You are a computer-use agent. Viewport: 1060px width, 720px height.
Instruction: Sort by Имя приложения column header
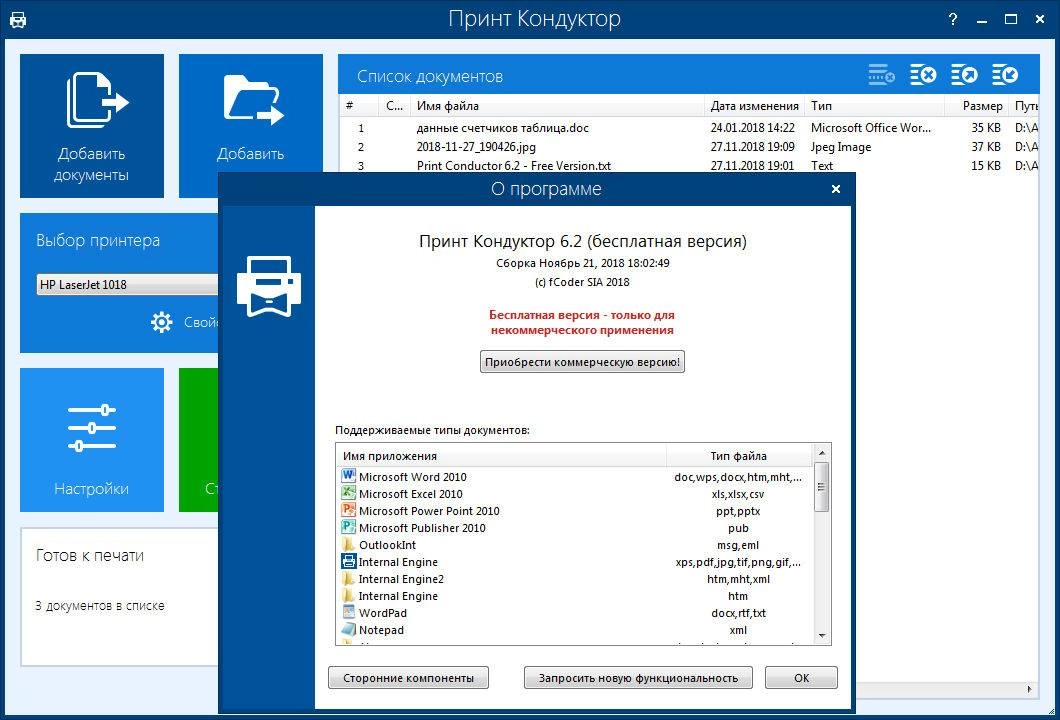501,456
